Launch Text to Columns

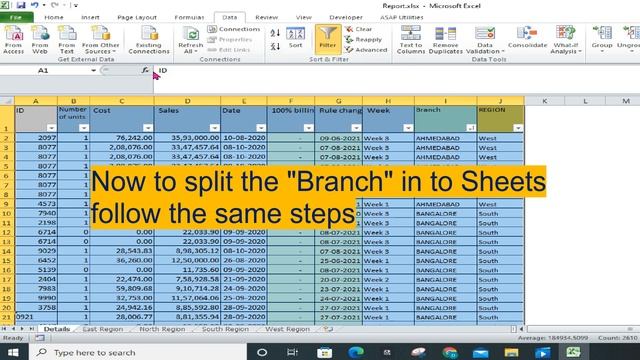coord(411,40)
